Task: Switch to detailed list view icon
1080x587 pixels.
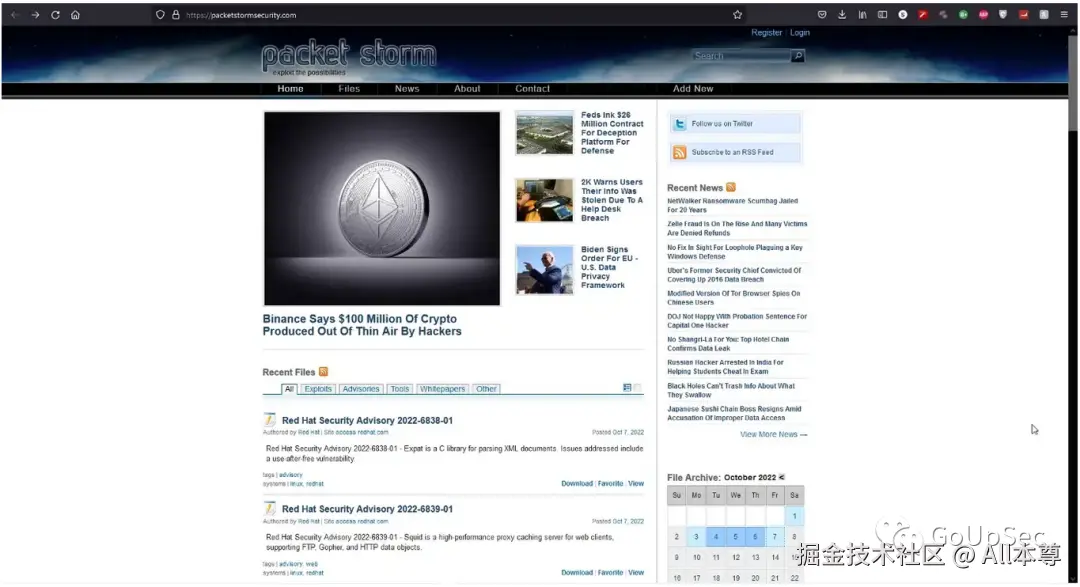Action: tap(627, 388)
